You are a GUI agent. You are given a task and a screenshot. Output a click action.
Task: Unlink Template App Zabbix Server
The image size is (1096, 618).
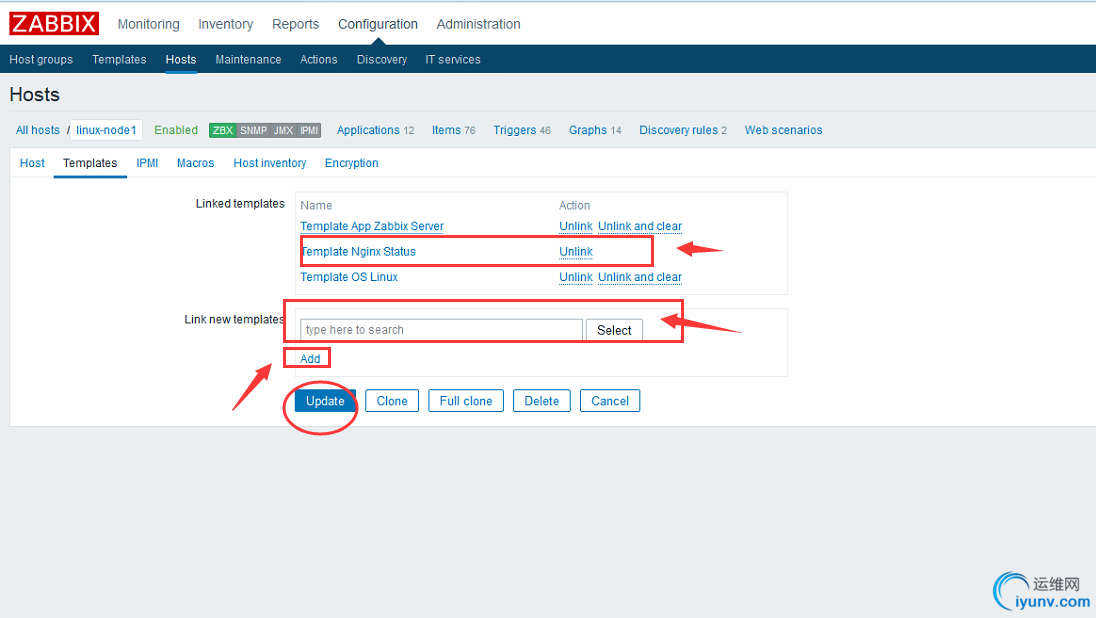pyautogui.click(x=576, y=227)
